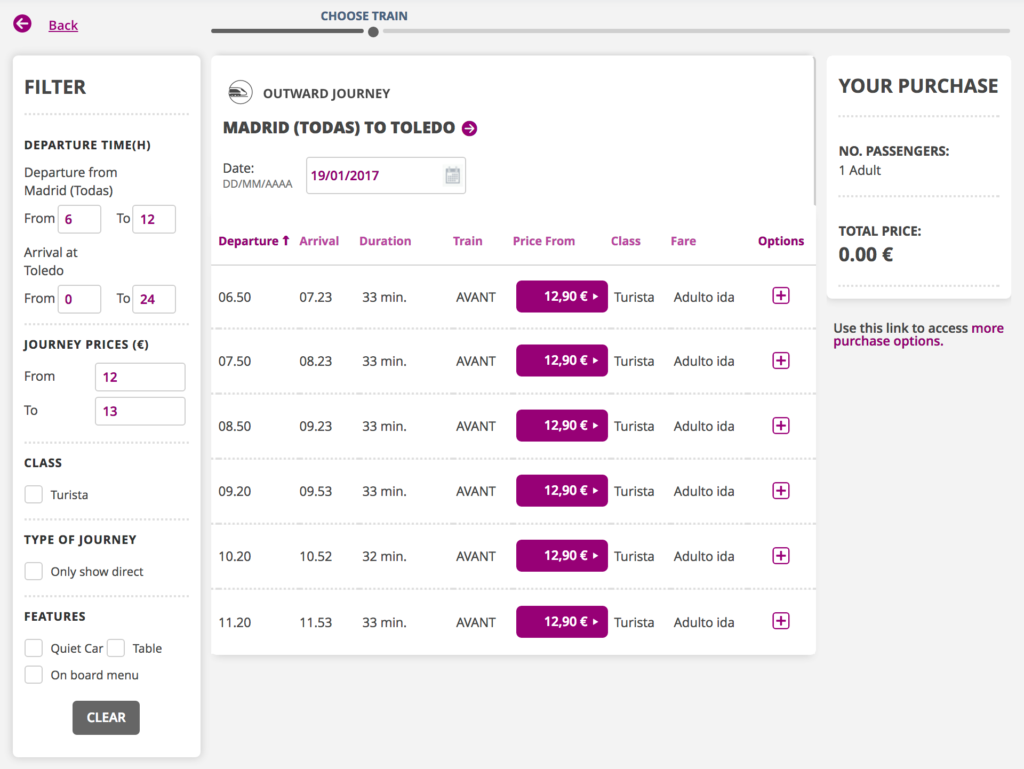Expand options for the 11.20 train
The image size is (1024, 769).
(780, 621)
